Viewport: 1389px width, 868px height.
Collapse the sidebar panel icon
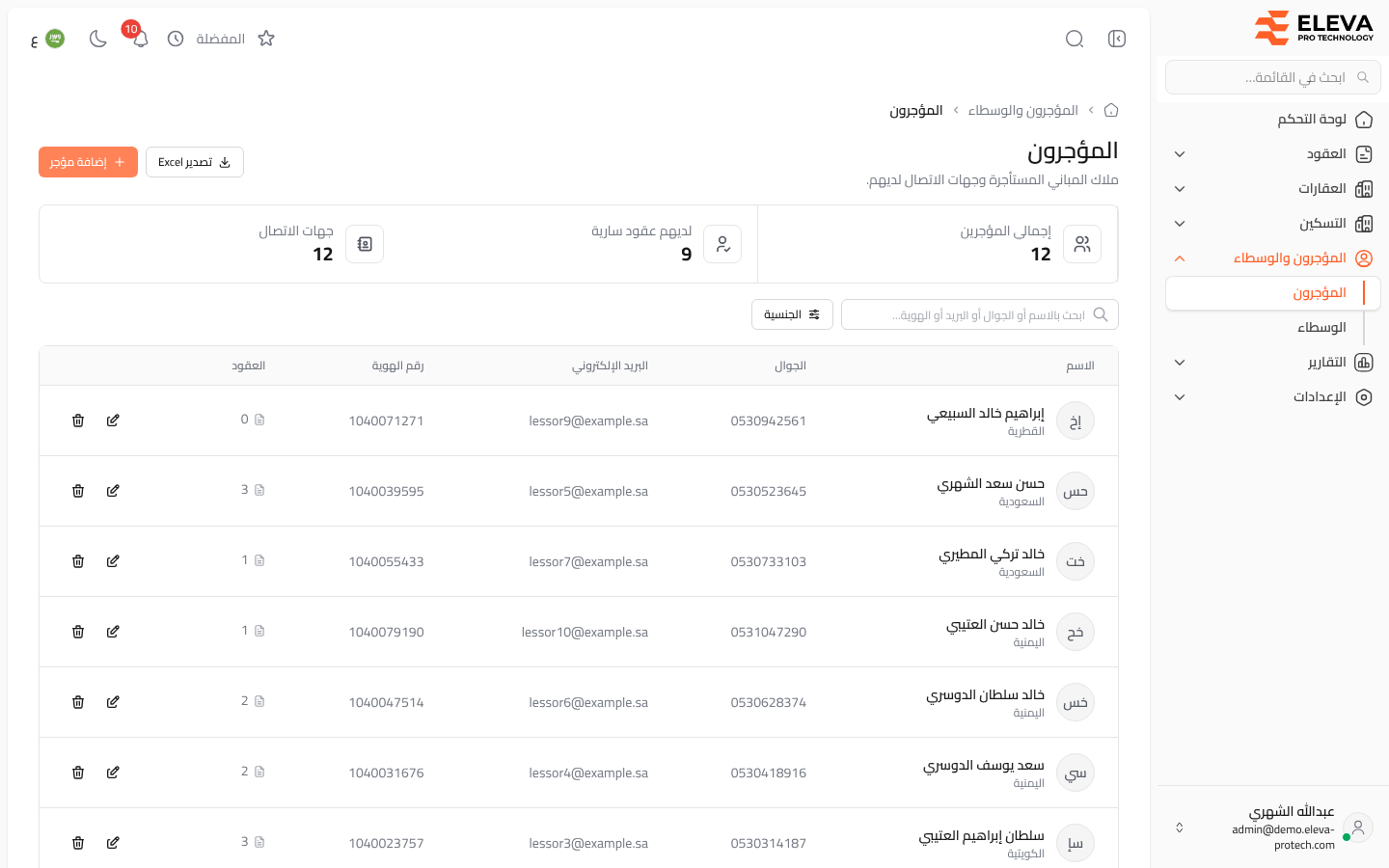coord(1117,39)
